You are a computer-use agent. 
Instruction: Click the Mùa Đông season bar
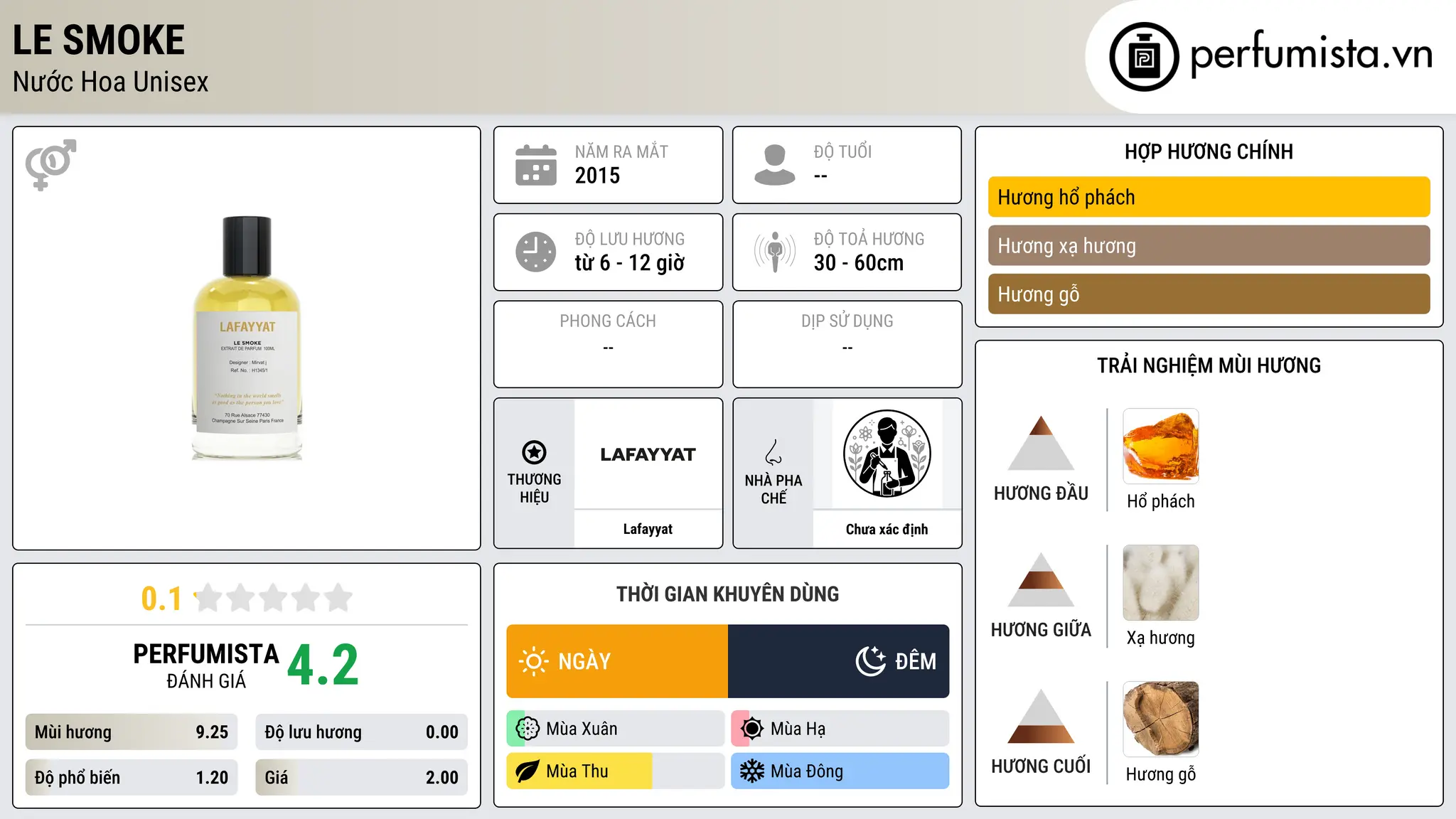point(840,771)
